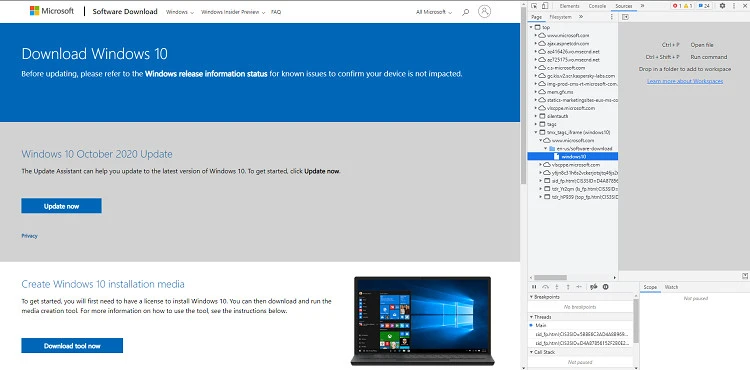Image resolution: width=750 pixels, height=370 pixels.
Task: Click the debugger Step icon
Action: tap(579, 287)
